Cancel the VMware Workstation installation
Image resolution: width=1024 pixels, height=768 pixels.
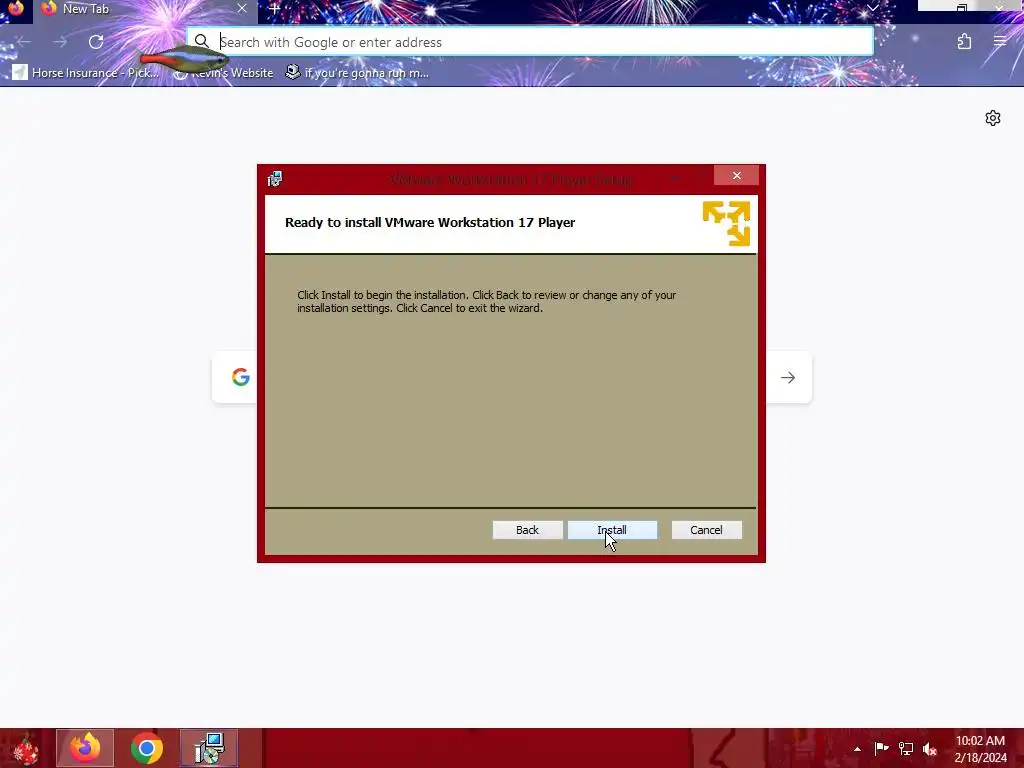[x=706, y=530]
